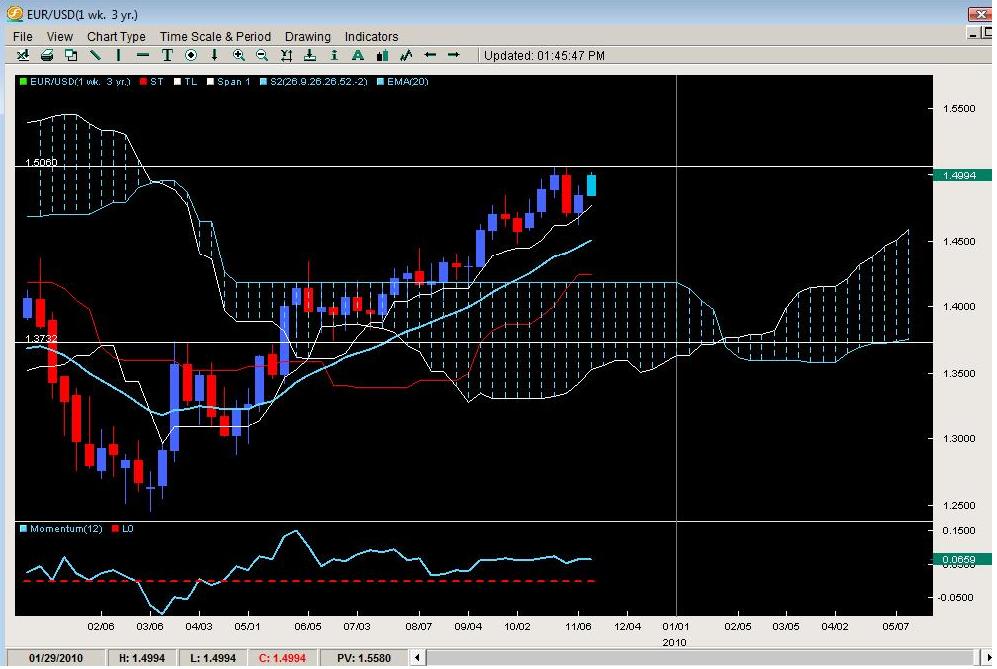Open the Chart Type menu
Viewport: 997px width, 669px height.
coord(116,36)
